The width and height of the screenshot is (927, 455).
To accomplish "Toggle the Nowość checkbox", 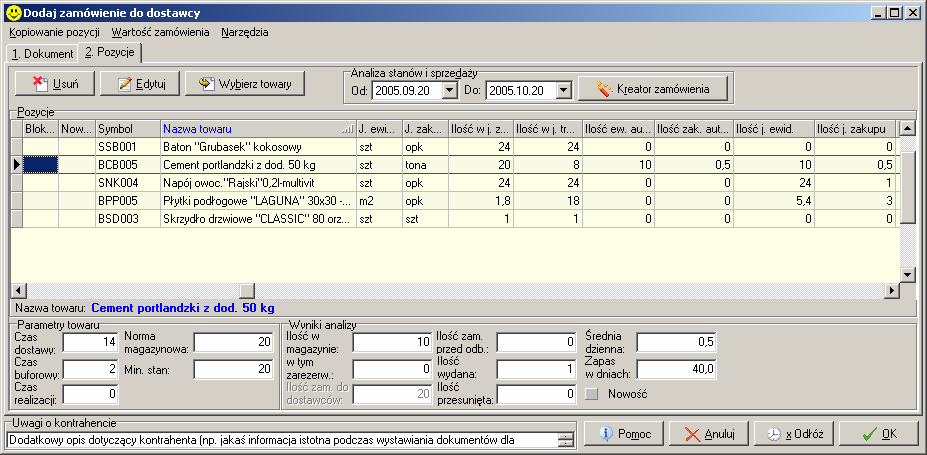I will (592, 394).
